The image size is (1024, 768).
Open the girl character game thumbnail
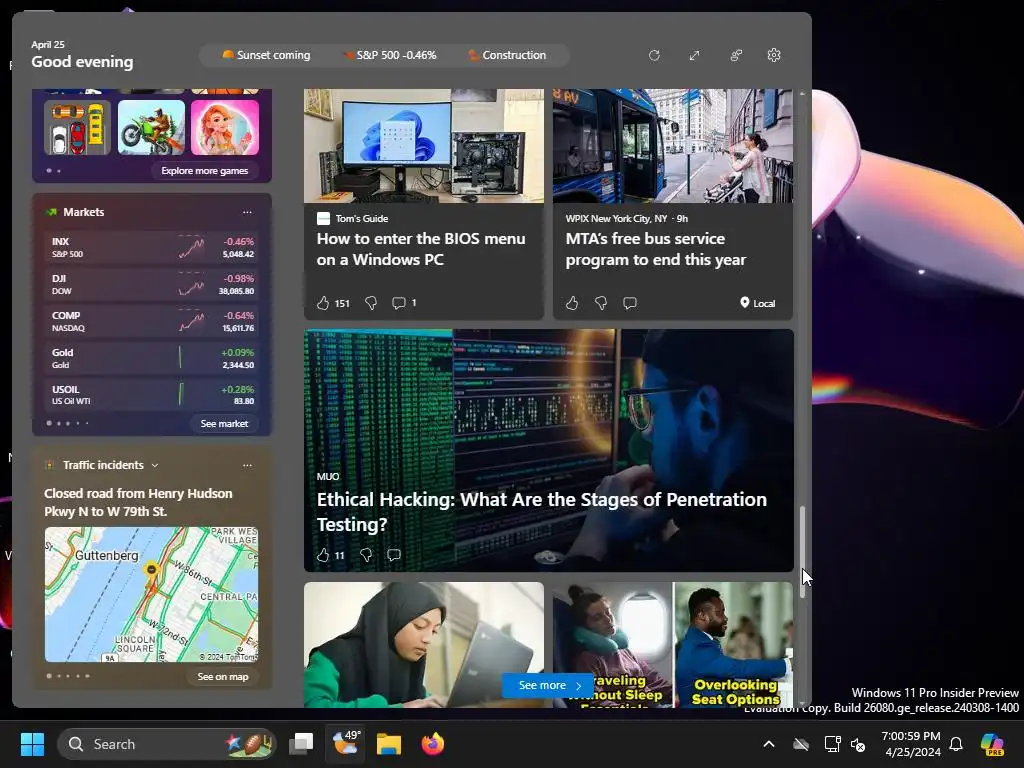click(x=225, y=127)
